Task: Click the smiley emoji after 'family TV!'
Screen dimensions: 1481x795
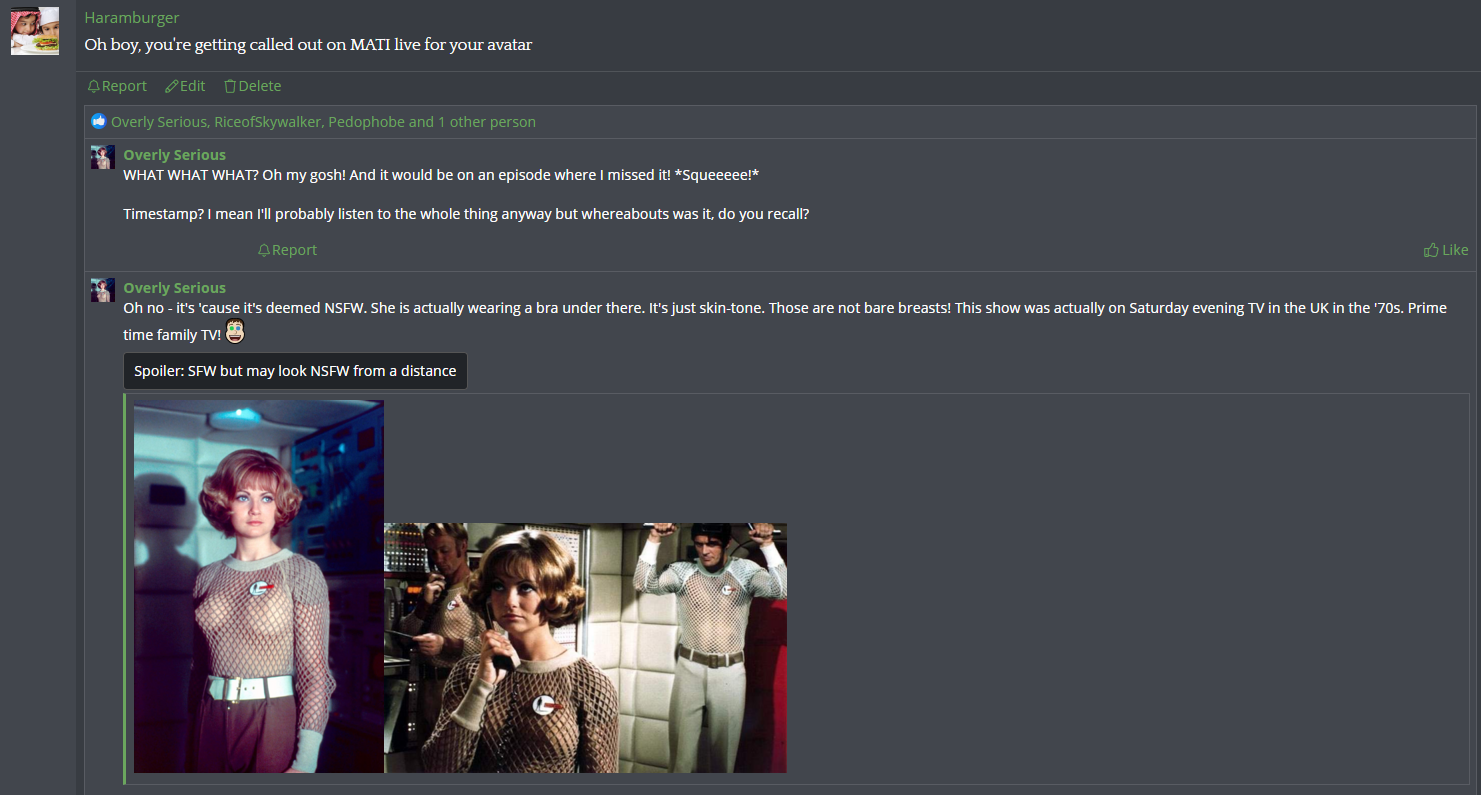Action: (x=235, y=331)
